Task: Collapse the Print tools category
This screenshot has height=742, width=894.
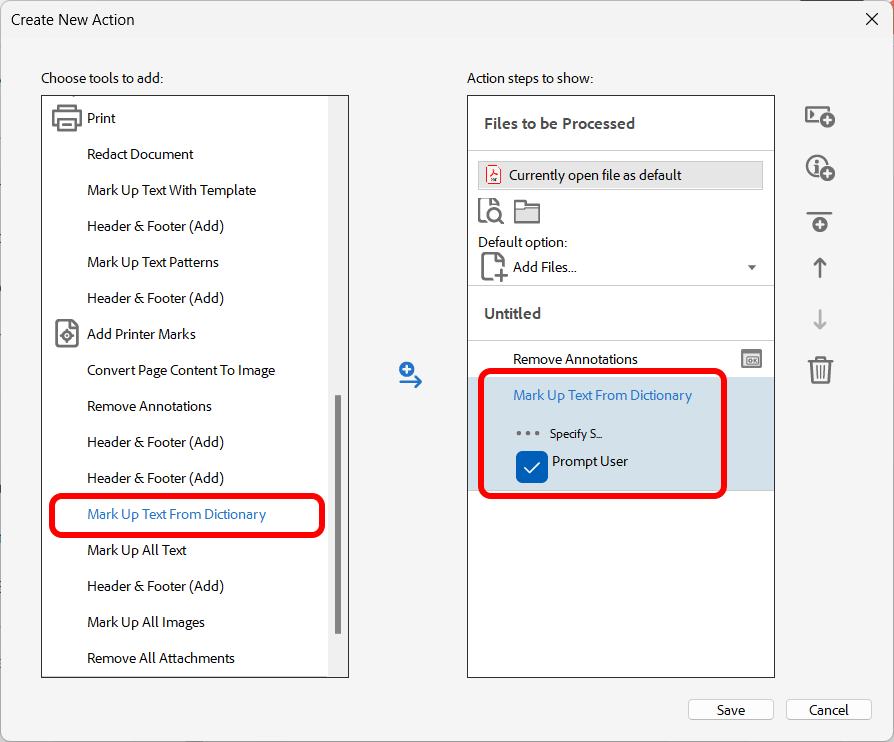Action: [66, 118]
